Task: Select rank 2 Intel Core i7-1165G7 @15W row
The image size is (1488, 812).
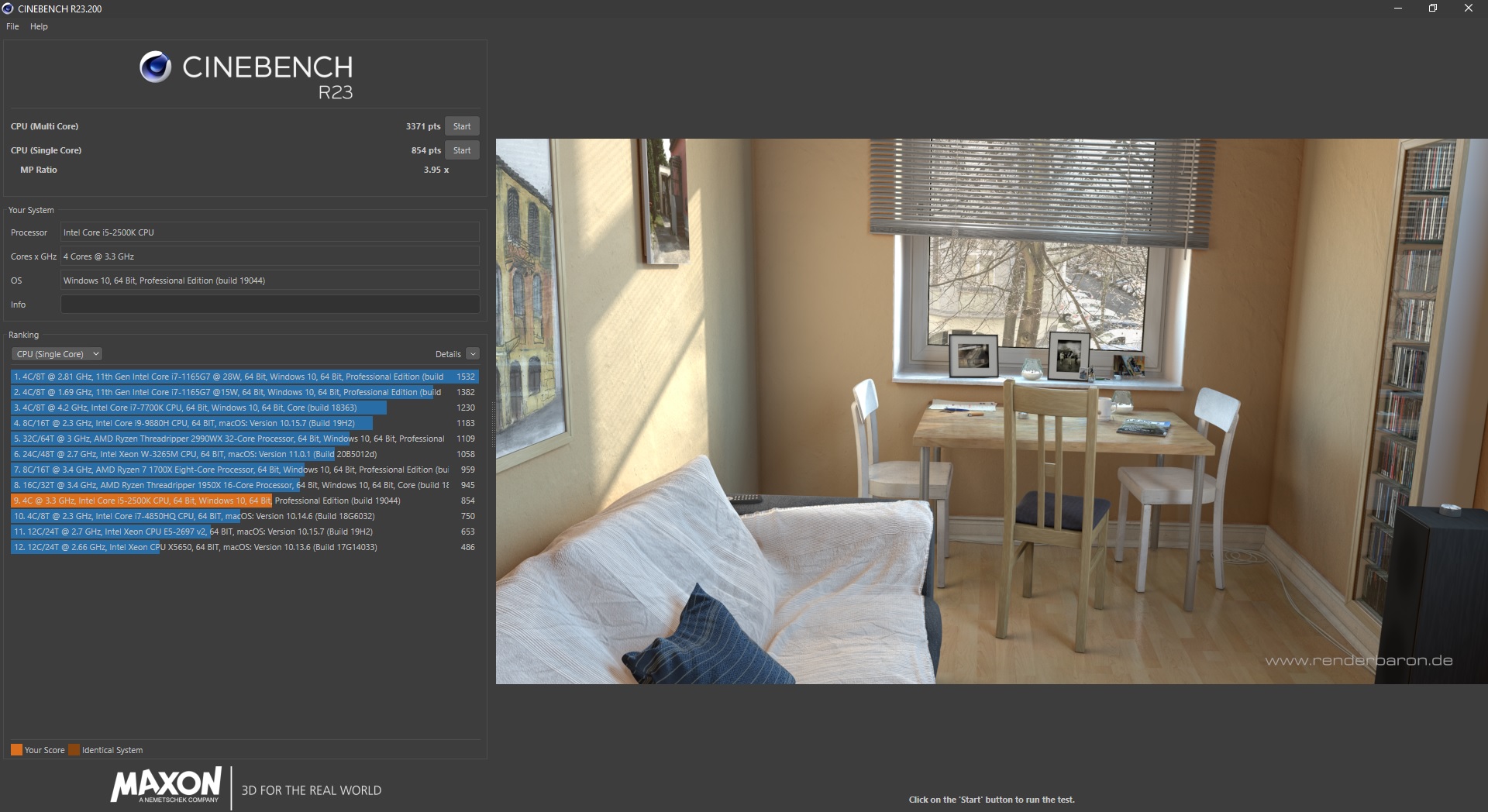Action: pyautogui.click(x=245, y=392)
